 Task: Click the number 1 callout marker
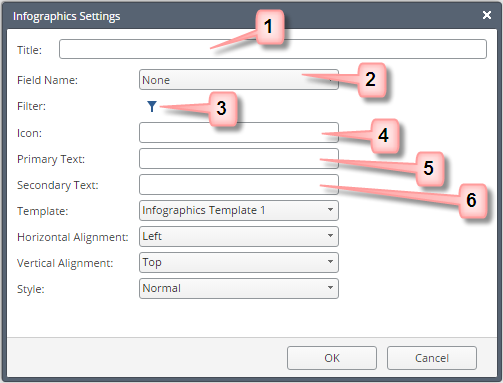point(270,27)
